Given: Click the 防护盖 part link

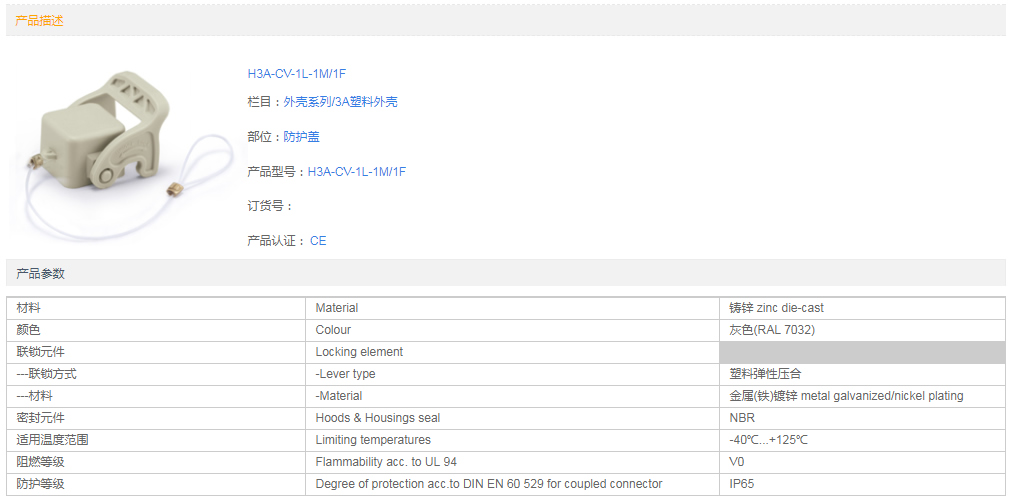Looking at the screenshot, I should tap(301, 137).
